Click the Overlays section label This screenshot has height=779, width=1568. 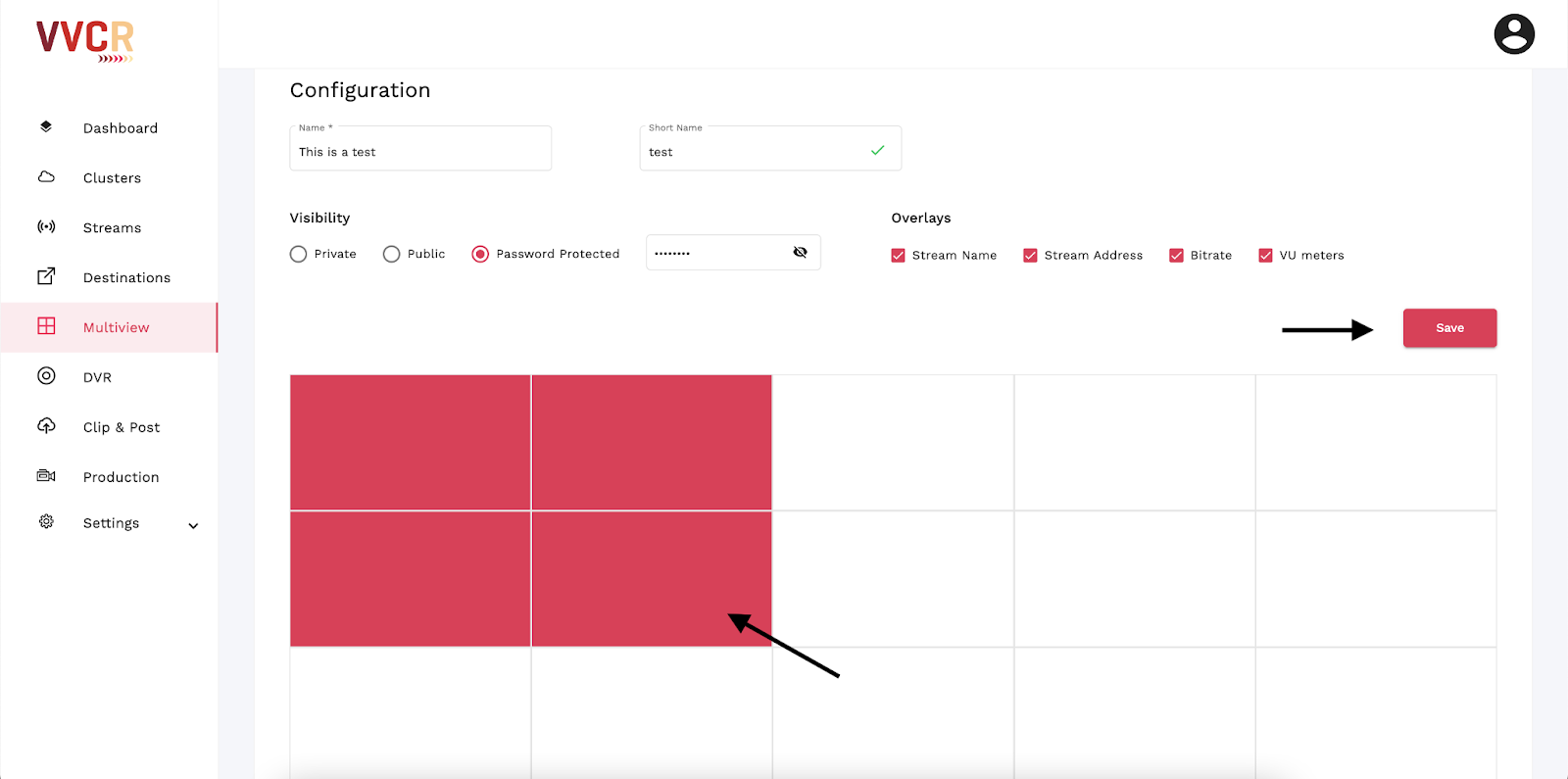click(x=921, y=218)
